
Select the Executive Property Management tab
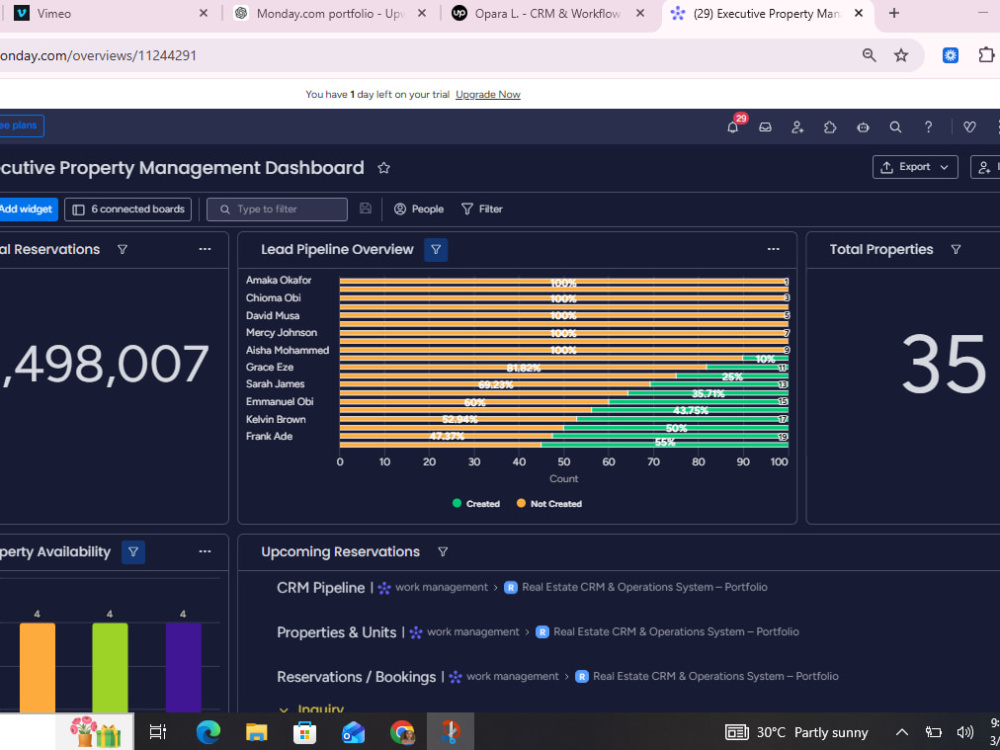tap(768, 13)
